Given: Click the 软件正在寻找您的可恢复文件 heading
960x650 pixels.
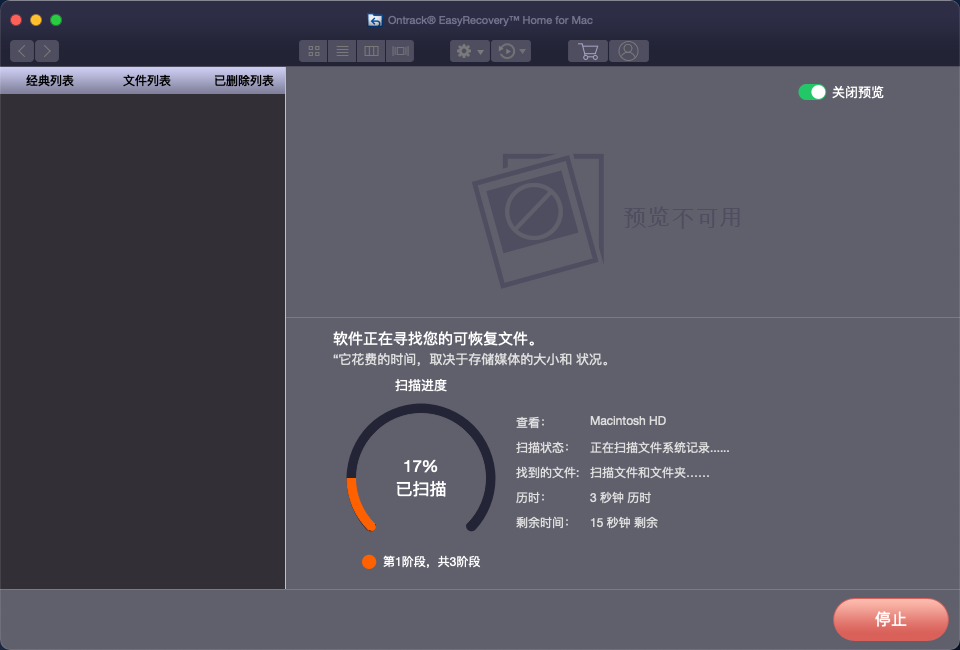Looking at the screenshot, I should tap(436, 338).
